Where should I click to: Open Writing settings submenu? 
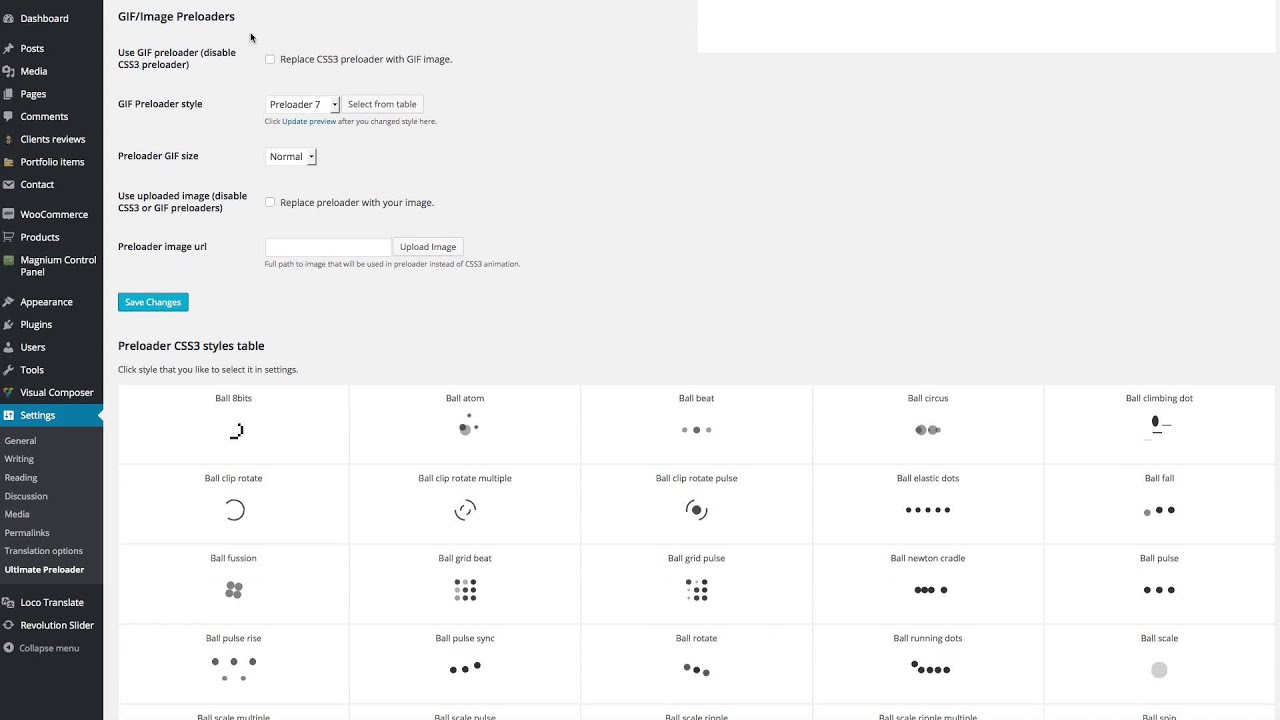point(19,459)
